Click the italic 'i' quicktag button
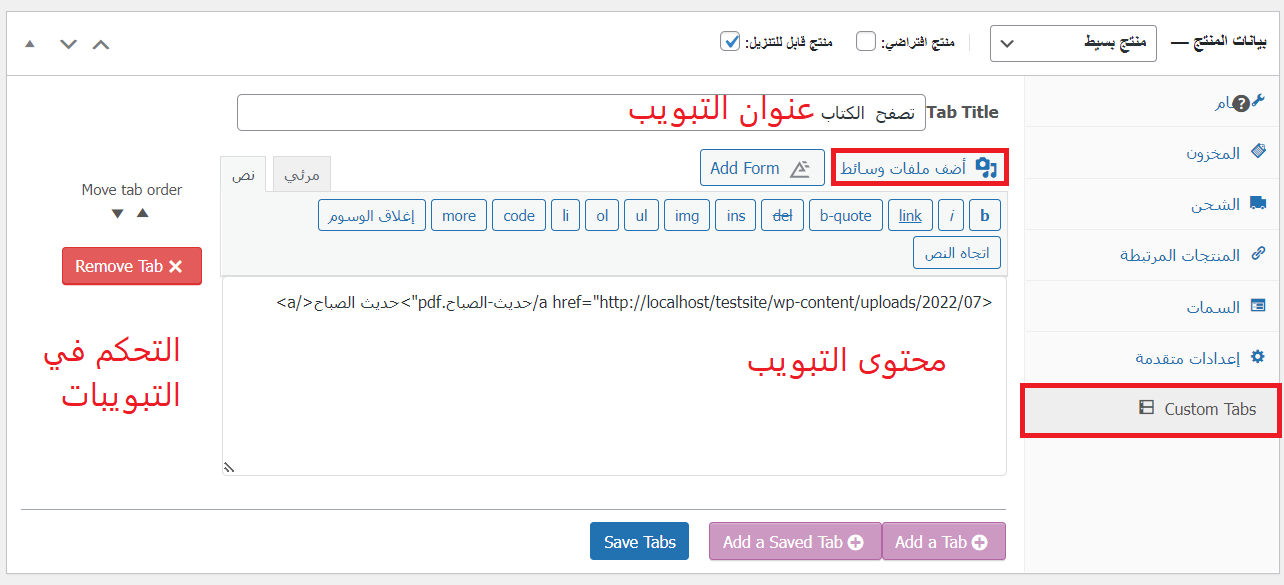The image size is (1284, 585). tap(952, 215)
